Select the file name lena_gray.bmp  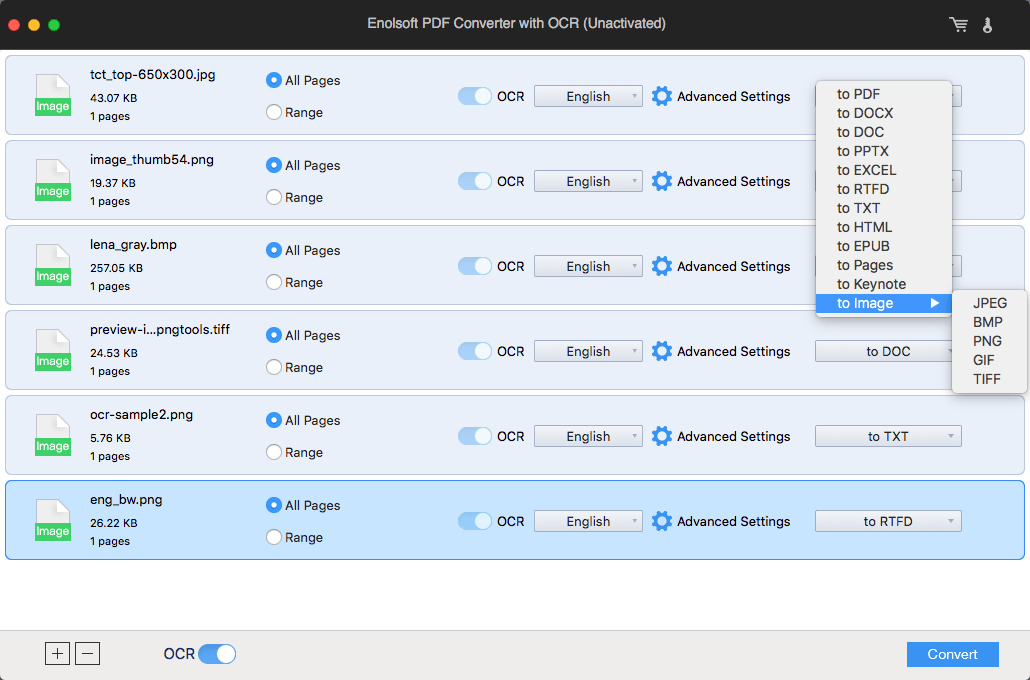[x=133, y=245]
